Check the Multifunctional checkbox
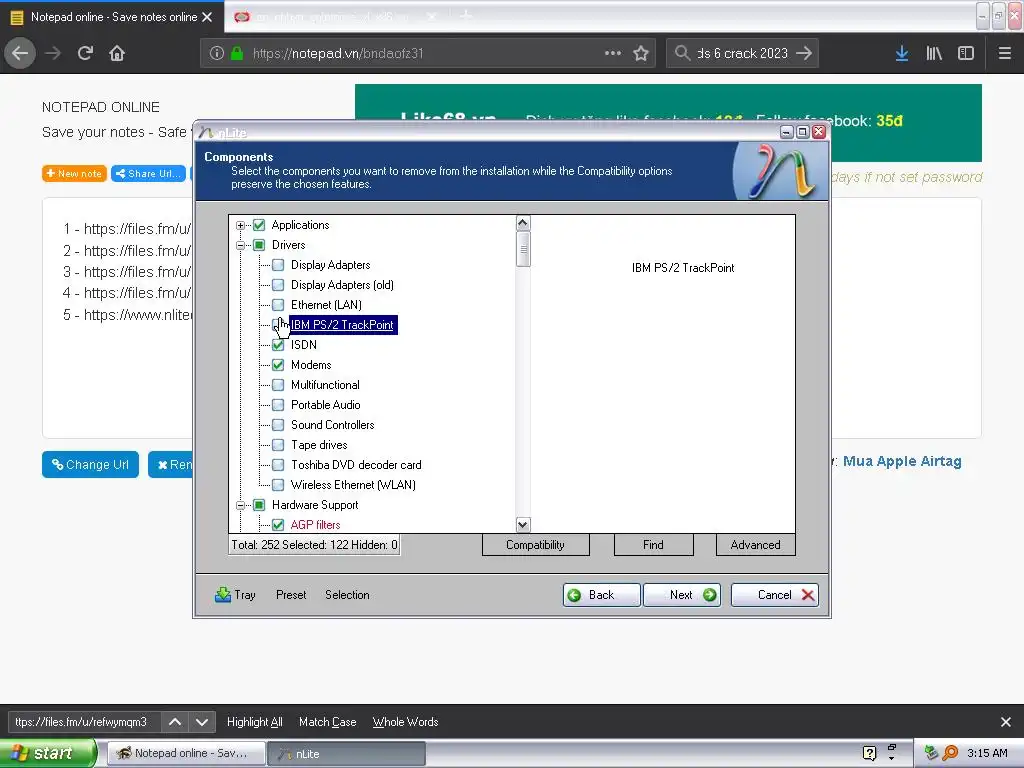The width and height of the screenshot is (1024, 768). click(278, 385)
